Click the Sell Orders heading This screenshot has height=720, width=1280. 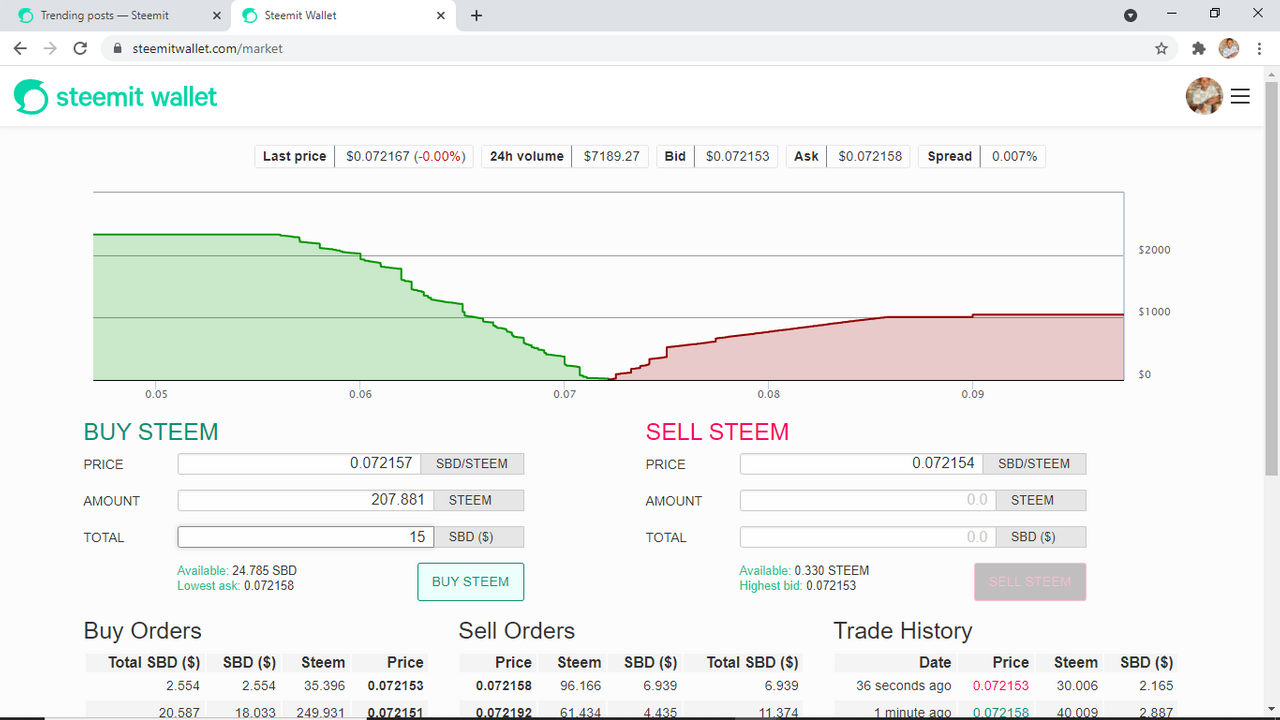coord(517,631)
